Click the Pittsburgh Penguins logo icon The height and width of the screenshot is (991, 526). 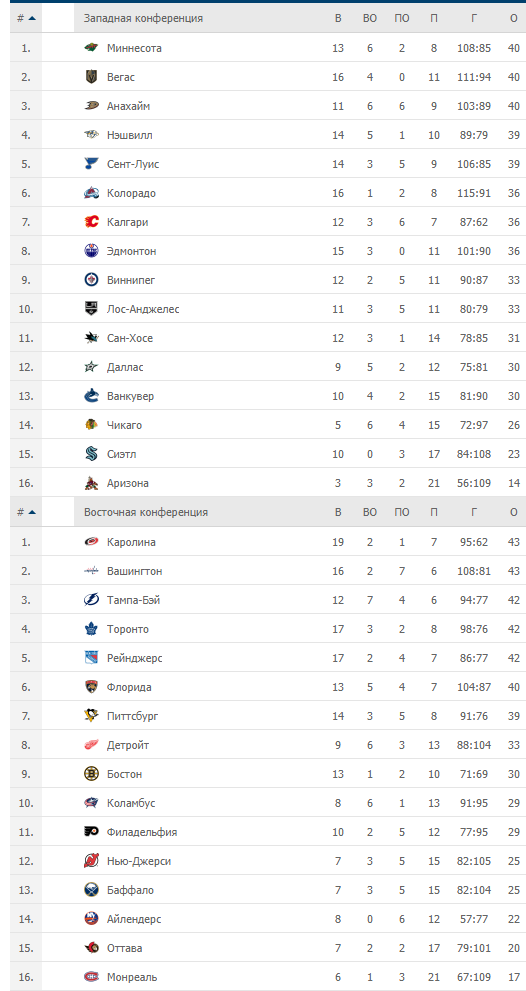(92, 715)
